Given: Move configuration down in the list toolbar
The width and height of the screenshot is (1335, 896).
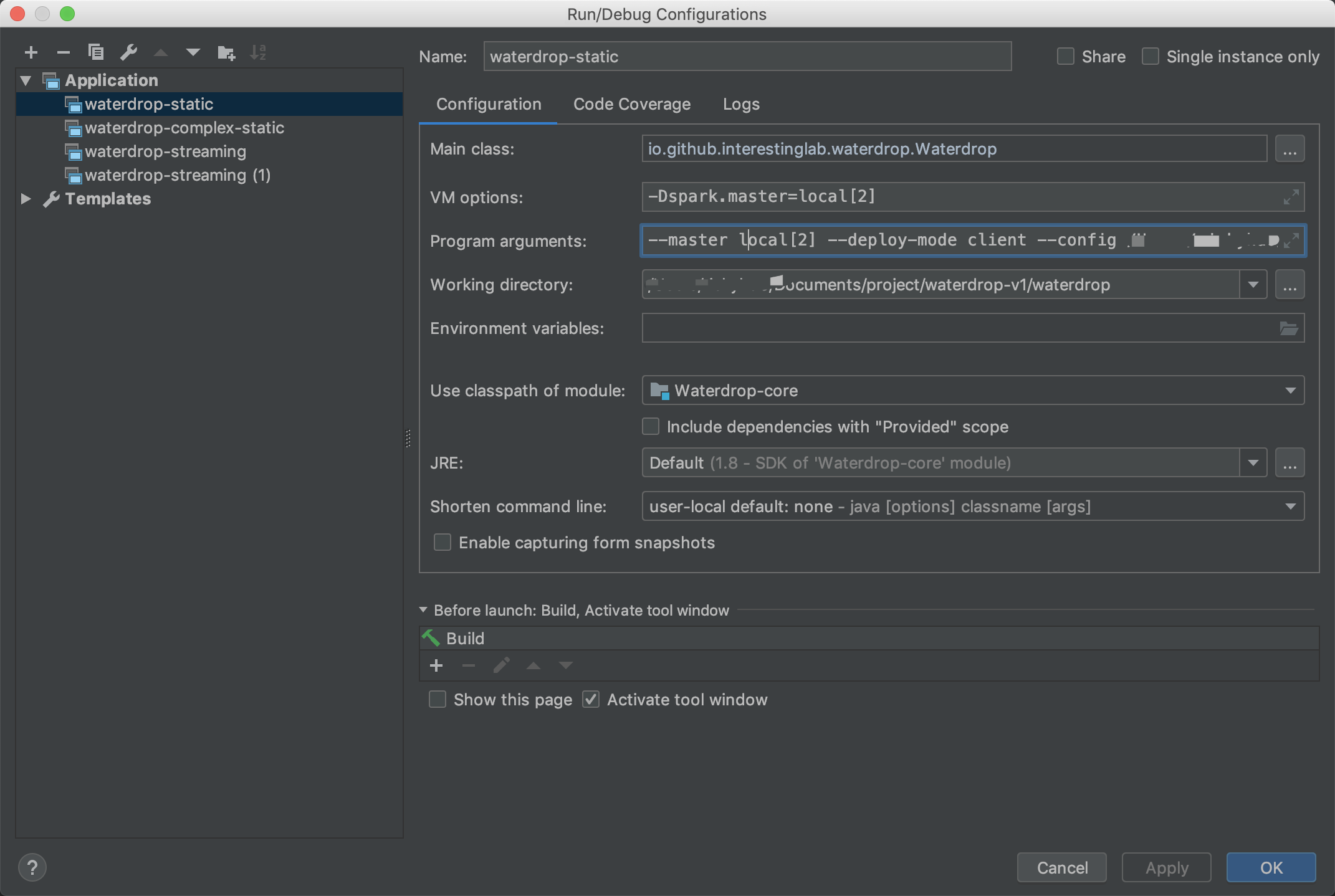Looking at the screenshot, I should (193, 53).
